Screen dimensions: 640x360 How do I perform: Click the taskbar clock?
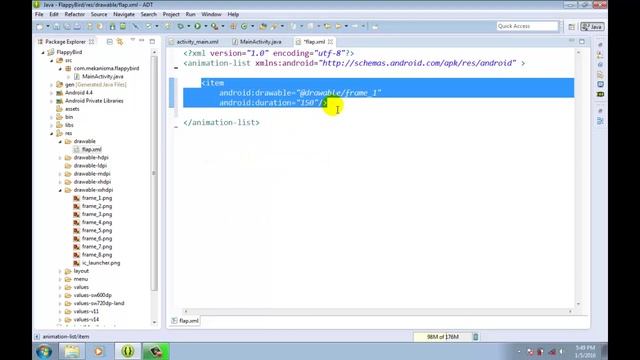(585, 351)
